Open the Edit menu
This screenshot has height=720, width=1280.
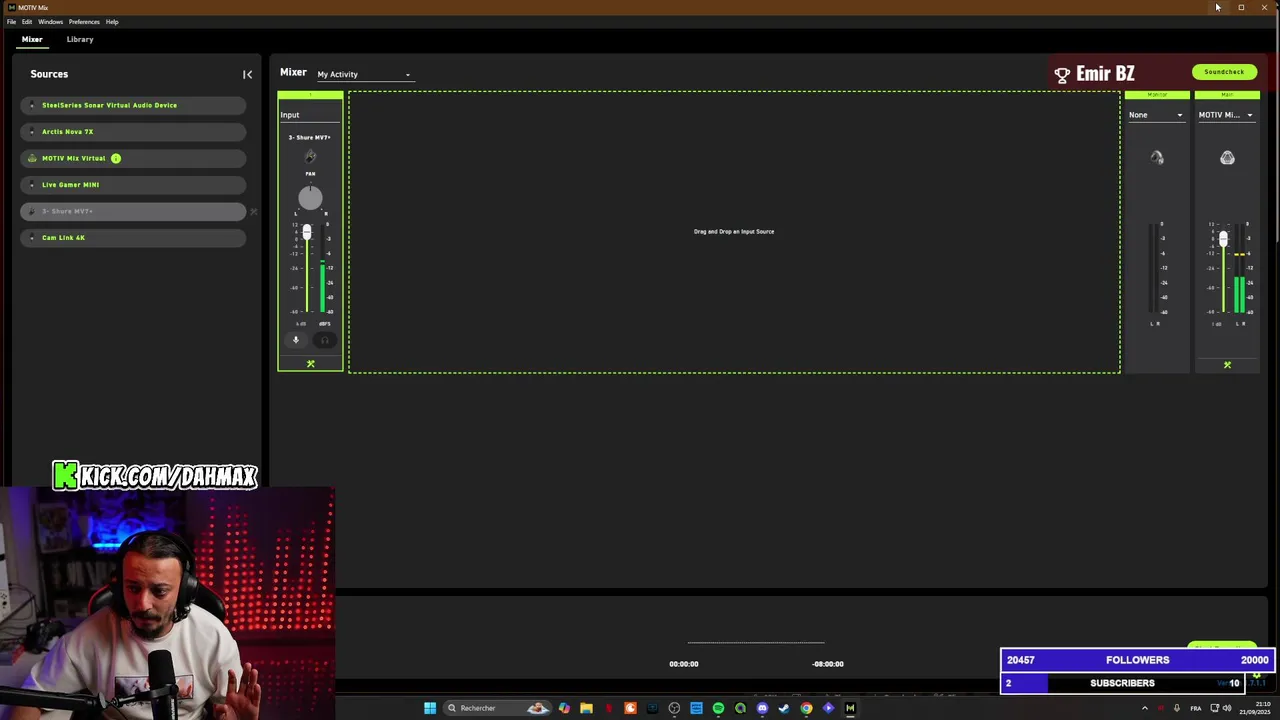point(27,22)
